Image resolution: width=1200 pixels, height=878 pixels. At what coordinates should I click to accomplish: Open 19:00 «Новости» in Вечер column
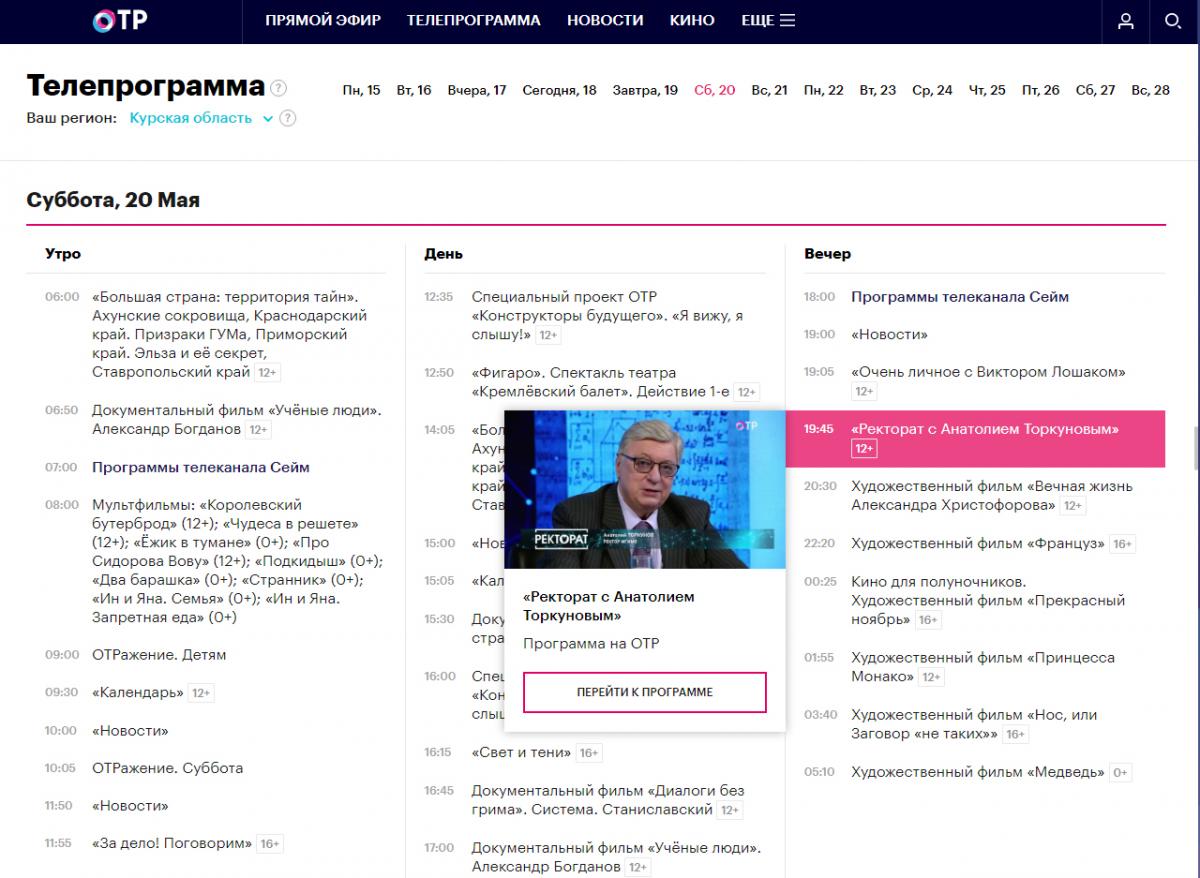click(889, 334)
